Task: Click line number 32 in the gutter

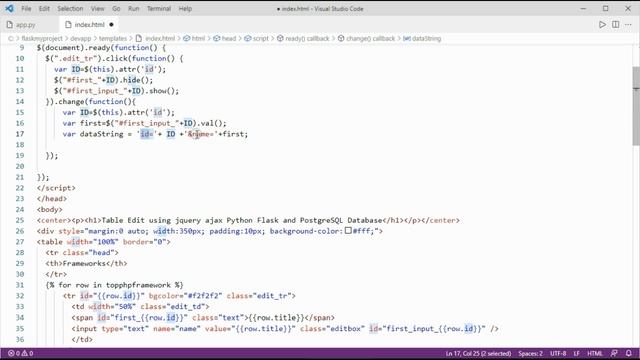Action: click(x=20, y=296)
